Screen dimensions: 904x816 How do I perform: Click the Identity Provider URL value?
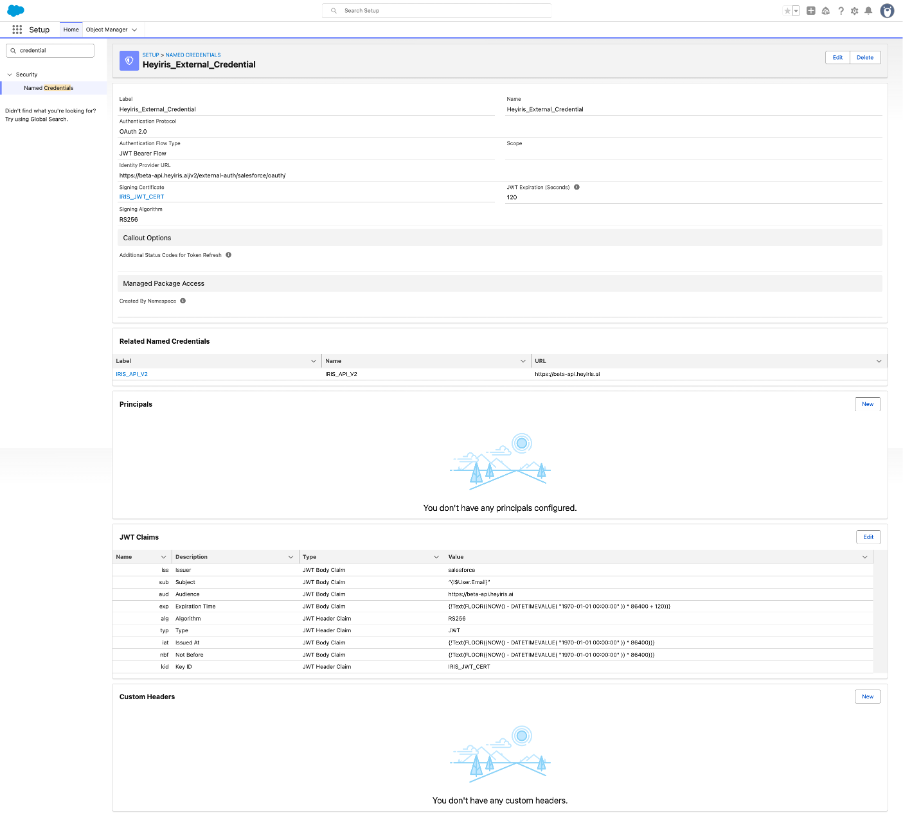click(x=202, y=175)
